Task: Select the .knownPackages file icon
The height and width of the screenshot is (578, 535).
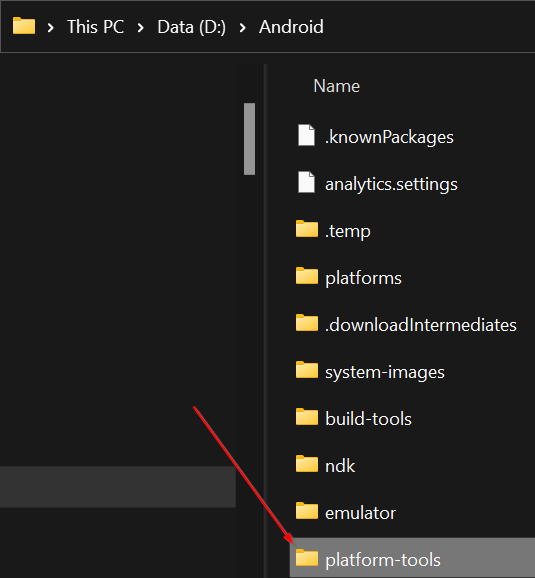Action: point(306,135)
